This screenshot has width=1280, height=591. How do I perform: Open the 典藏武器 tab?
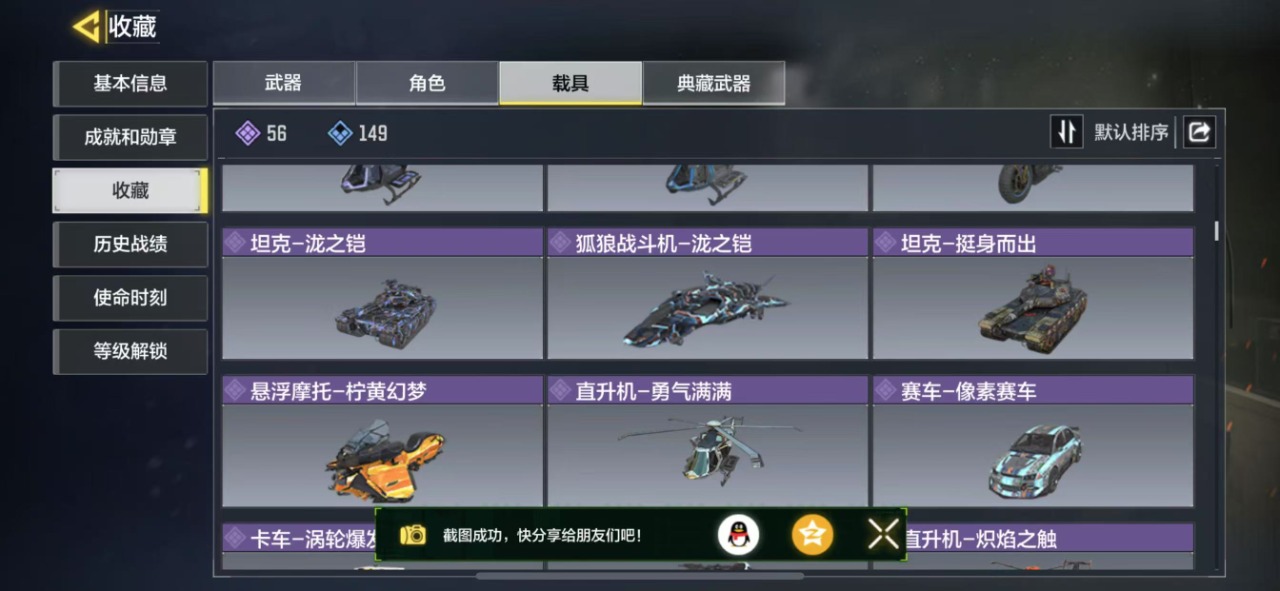pyautogui.click(x=713, y=83)
